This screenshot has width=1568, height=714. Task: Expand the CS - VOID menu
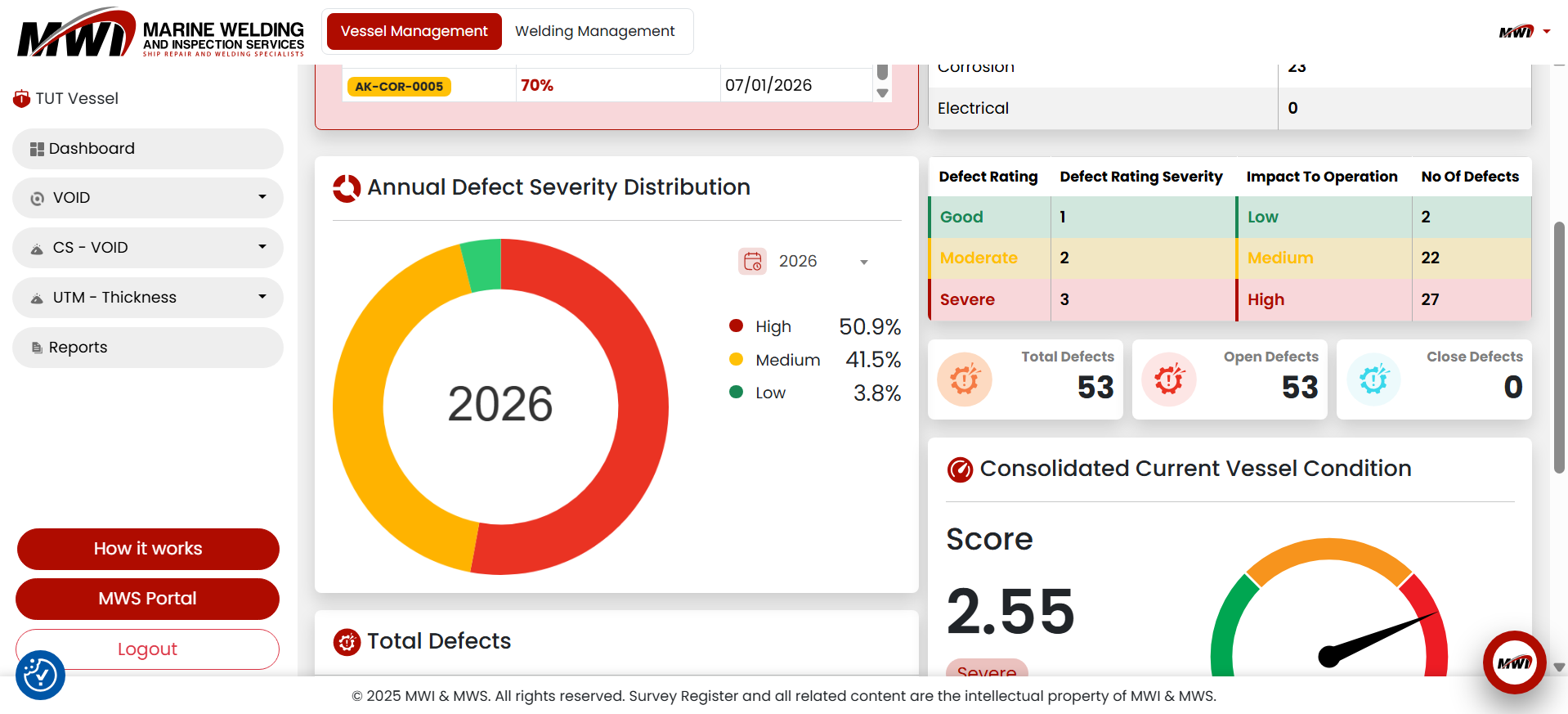tap(148, 248)
